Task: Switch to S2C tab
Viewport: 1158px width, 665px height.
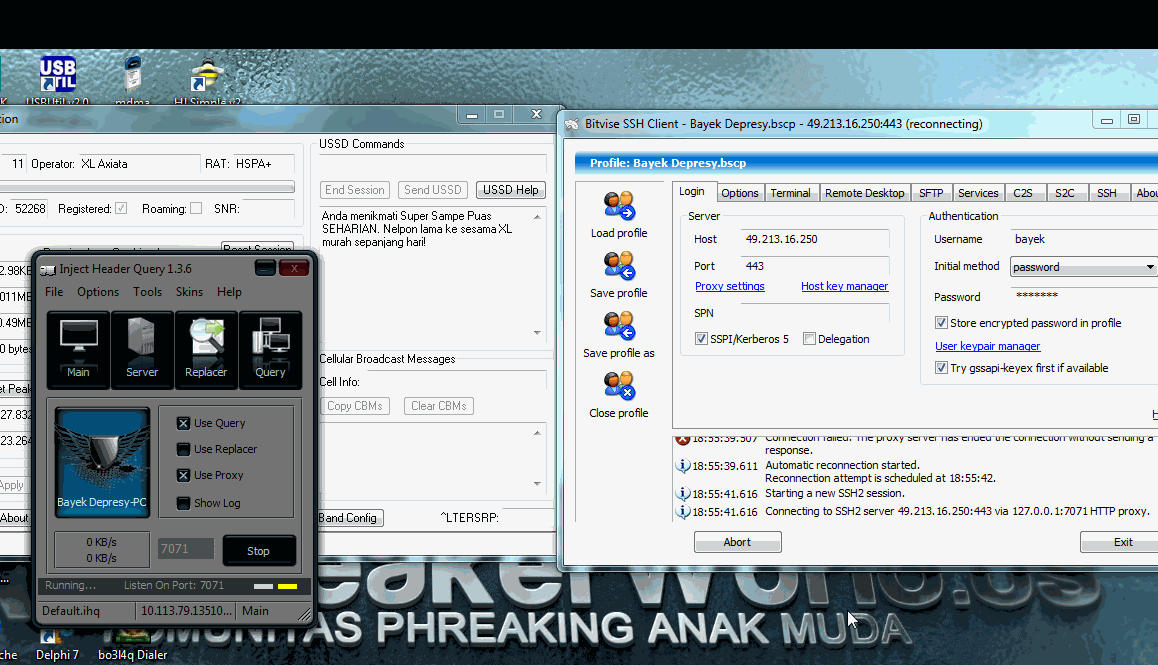Action: (1065, 193)
